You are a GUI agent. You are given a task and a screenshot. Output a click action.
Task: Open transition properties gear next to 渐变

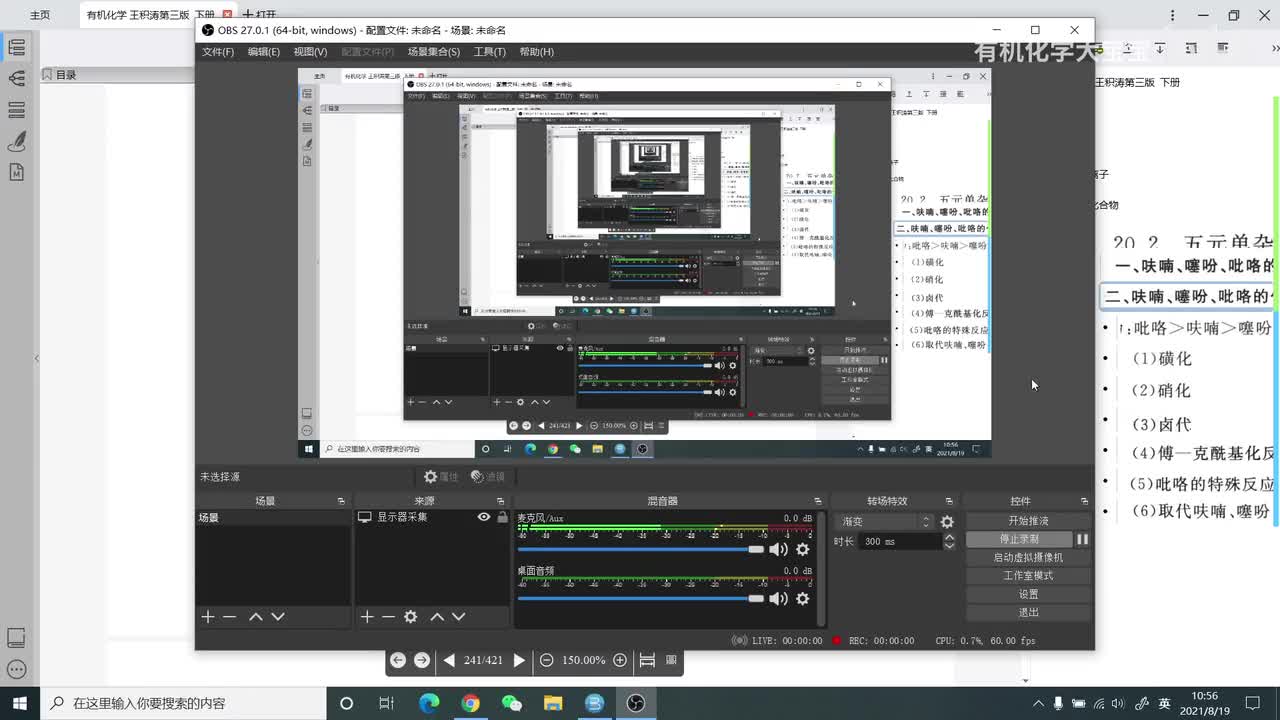coord(947,522)
